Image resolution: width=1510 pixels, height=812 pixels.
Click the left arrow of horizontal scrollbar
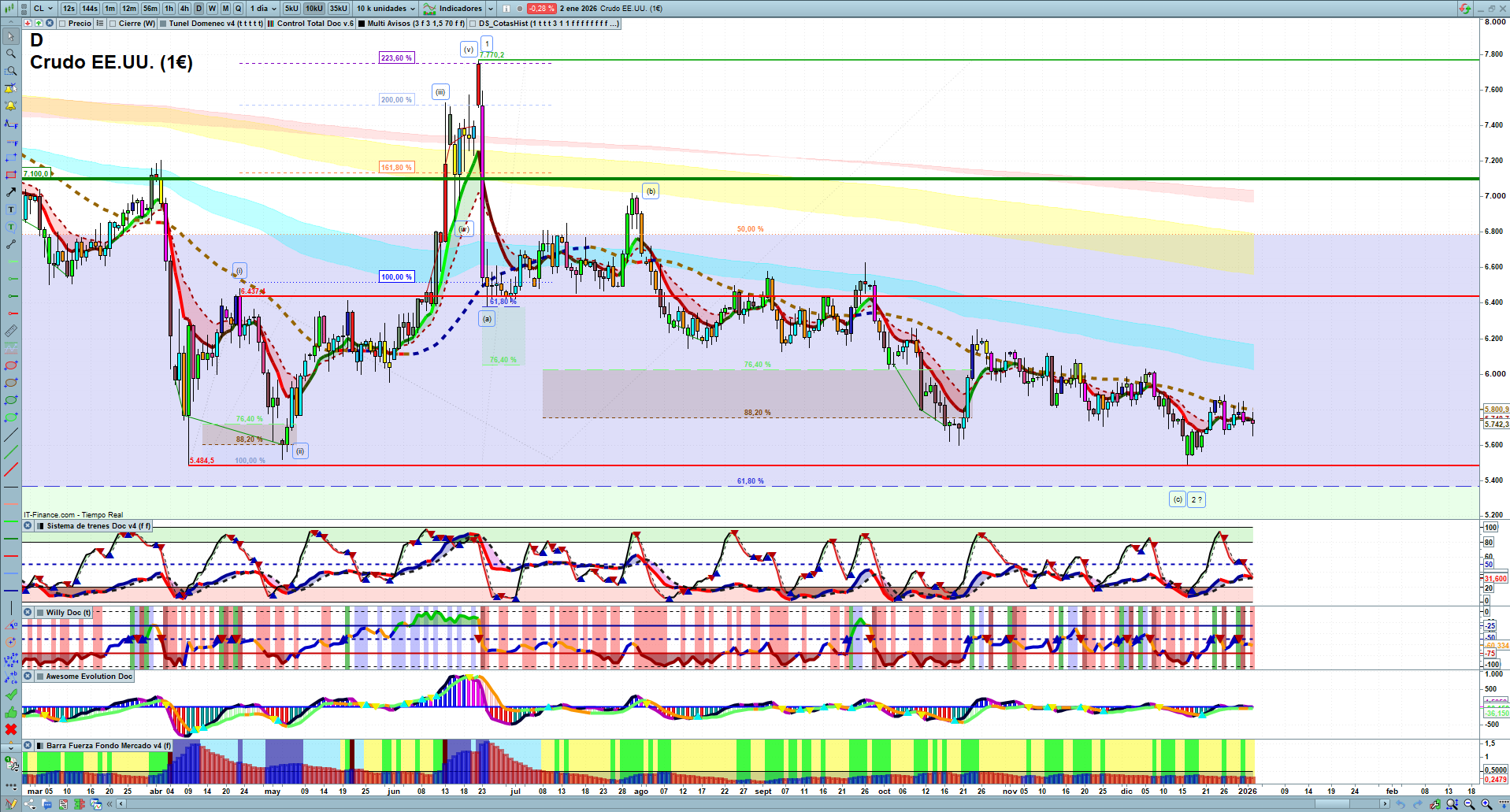pos(121,804)
